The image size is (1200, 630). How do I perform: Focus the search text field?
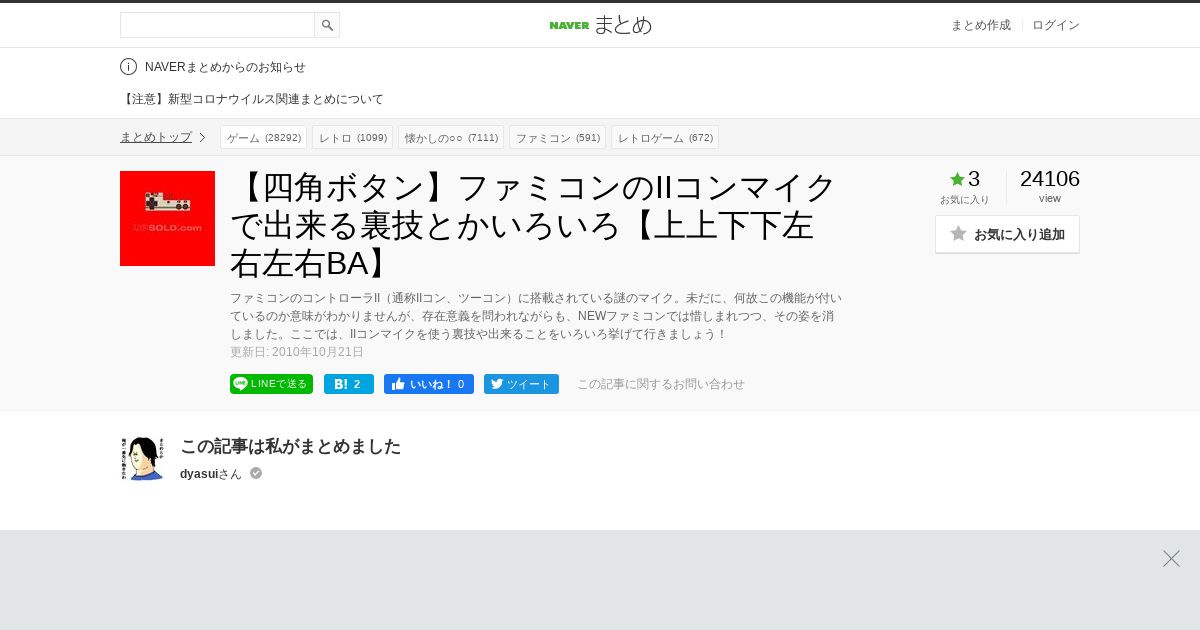217,25
